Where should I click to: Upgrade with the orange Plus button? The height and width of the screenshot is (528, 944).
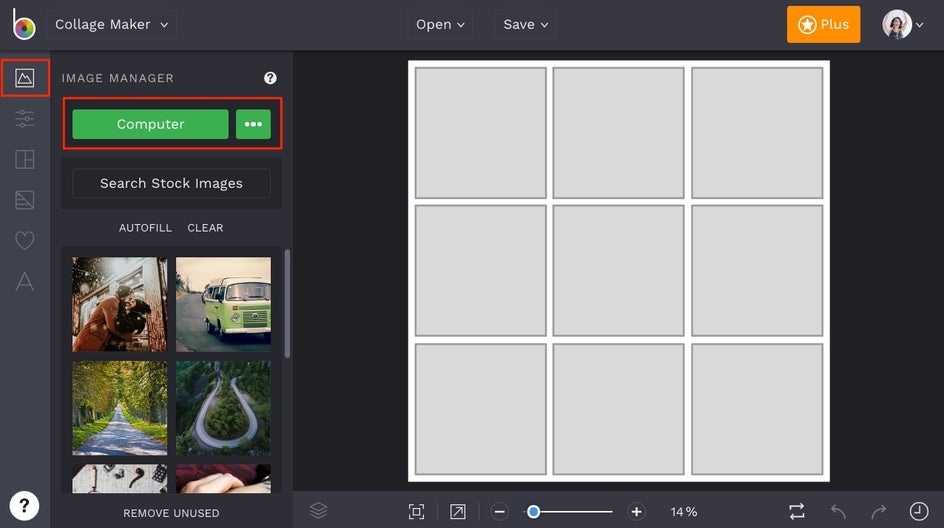pyautogui.click(x=823, y=25)
